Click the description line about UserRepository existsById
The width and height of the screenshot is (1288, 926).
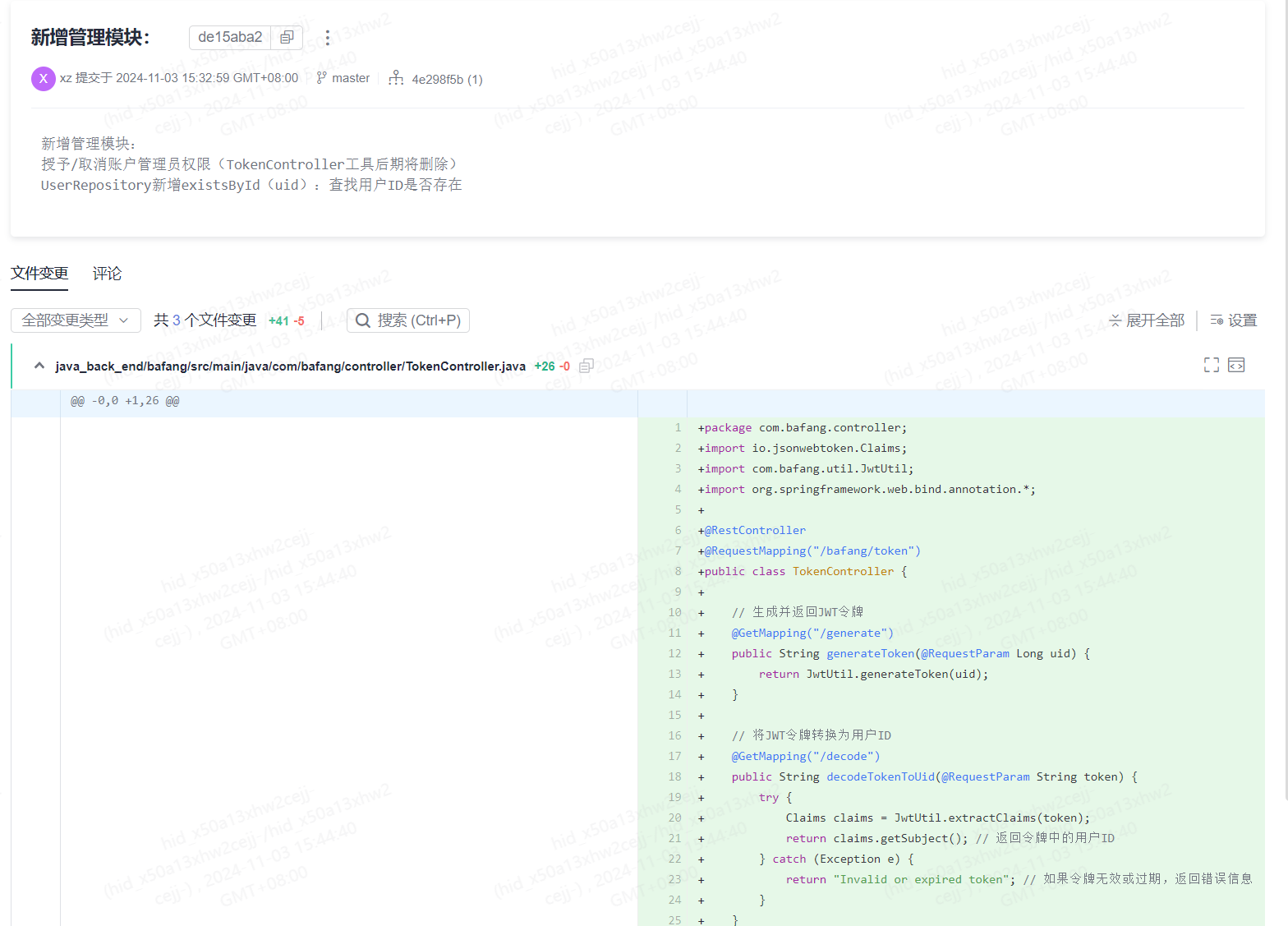click(251, 185)
